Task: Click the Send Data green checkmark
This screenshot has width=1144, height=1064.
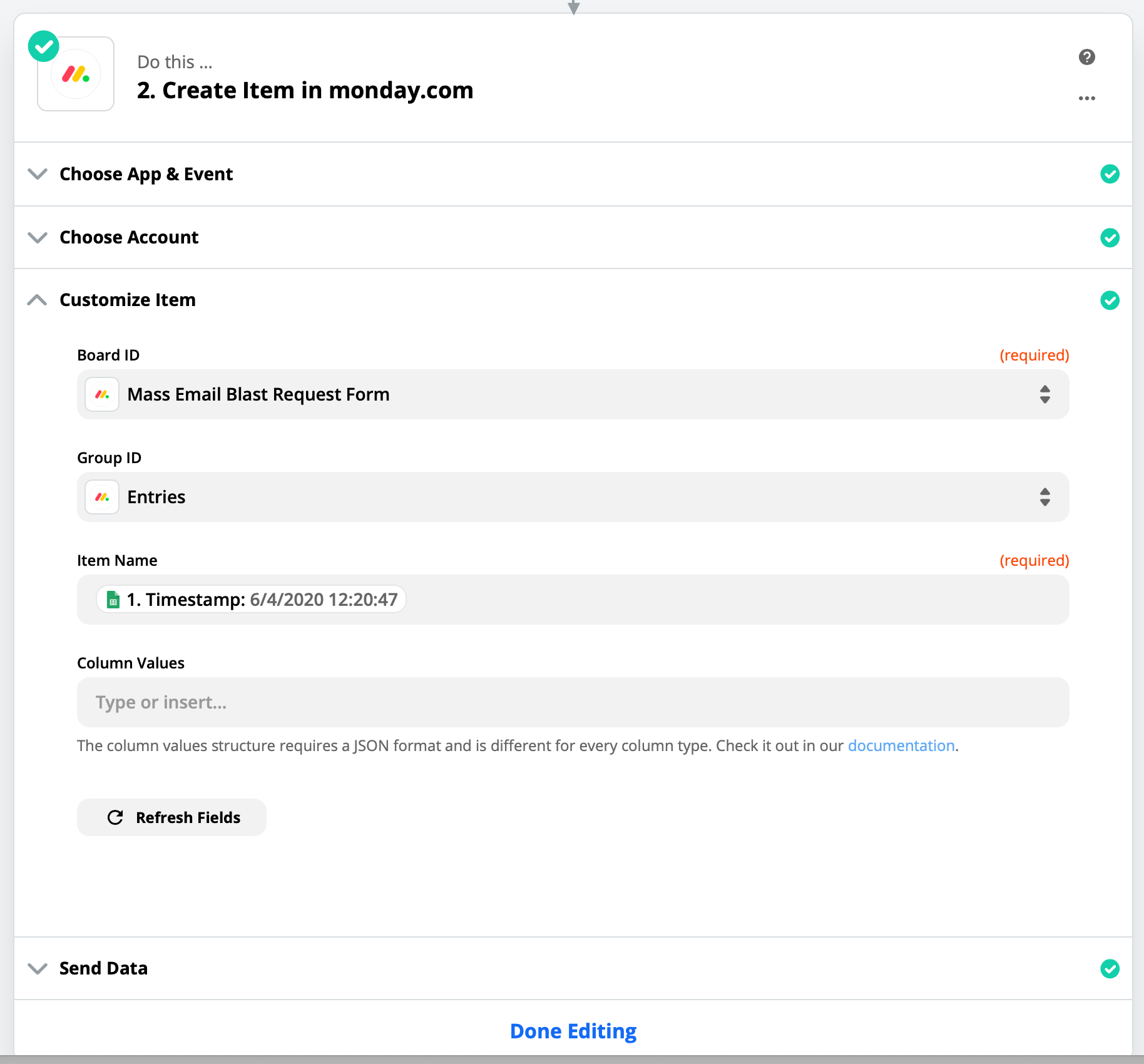Action: pos(1110,969)
